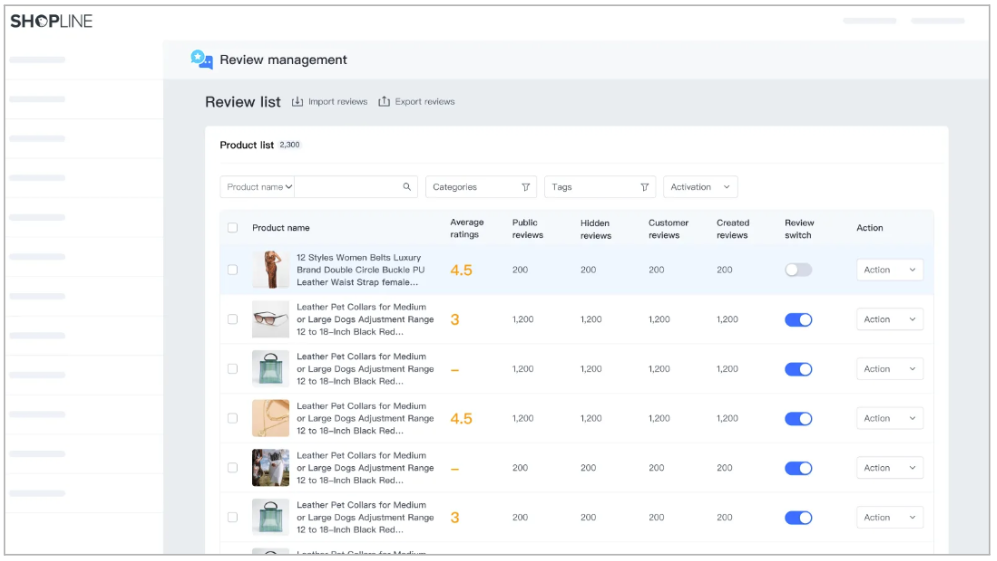Open the Activation dropdown
Screen dimensions: 997x561
click(x=700, y=187)
